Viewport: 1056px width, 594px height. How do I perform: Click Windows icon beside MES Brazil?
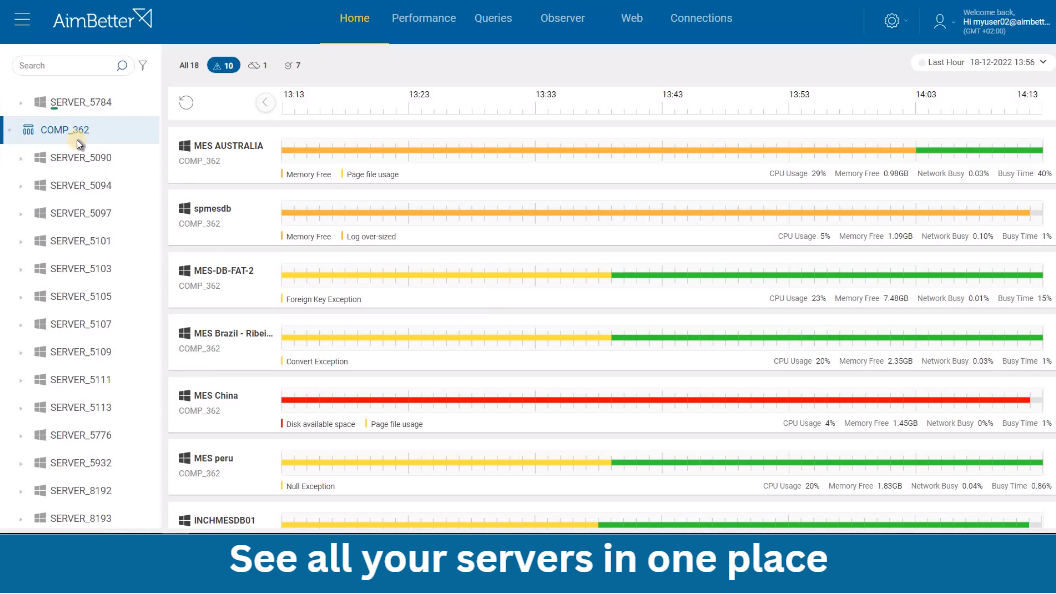(185, 333)
